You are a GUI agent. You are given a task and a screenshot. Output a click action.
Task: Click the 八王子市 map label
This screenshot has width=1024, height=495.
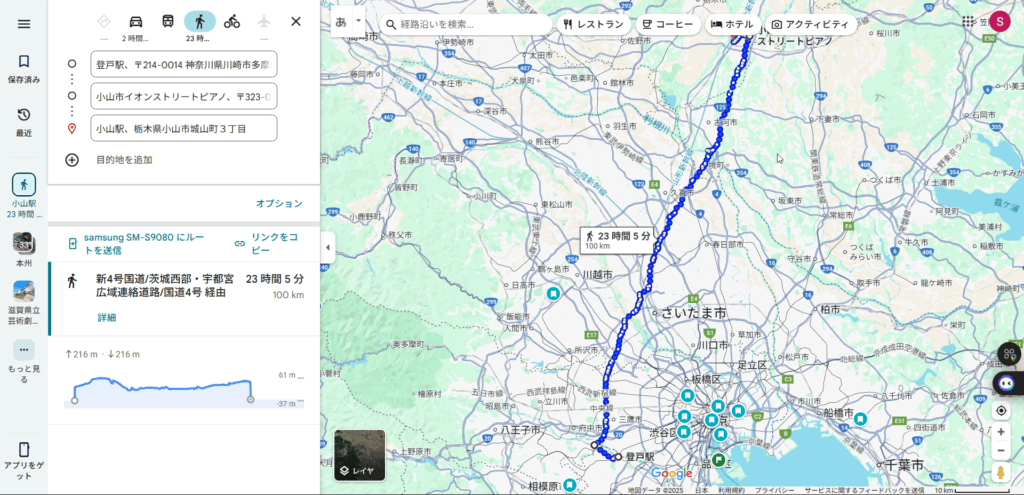pos(520,430)
